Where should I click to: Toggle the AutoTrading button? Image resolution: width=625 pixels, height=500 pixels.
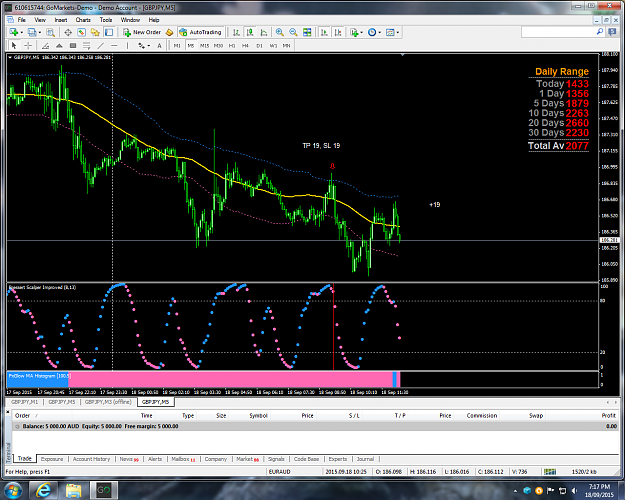(x=200, y=32)
